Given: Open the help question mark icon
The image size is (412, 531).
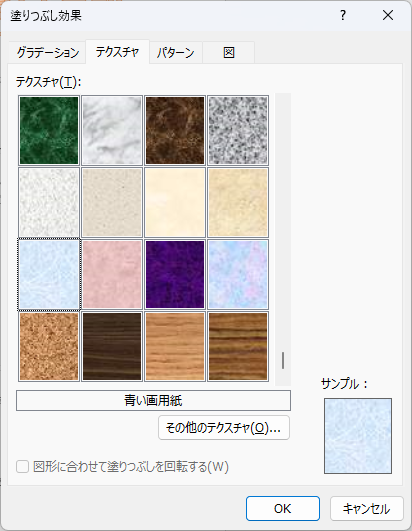Looking at the screenshot, I should 343,15.
